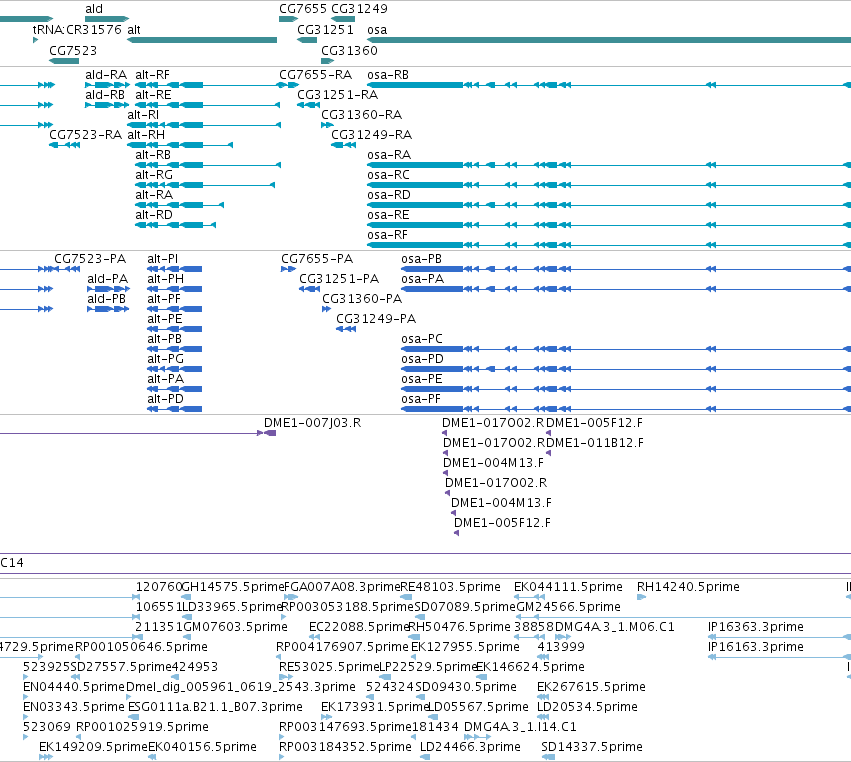Viewport: 851px width, 762px height.
Task: Click the GM24566.5prime EST label
Action: [x=568, y=607]
